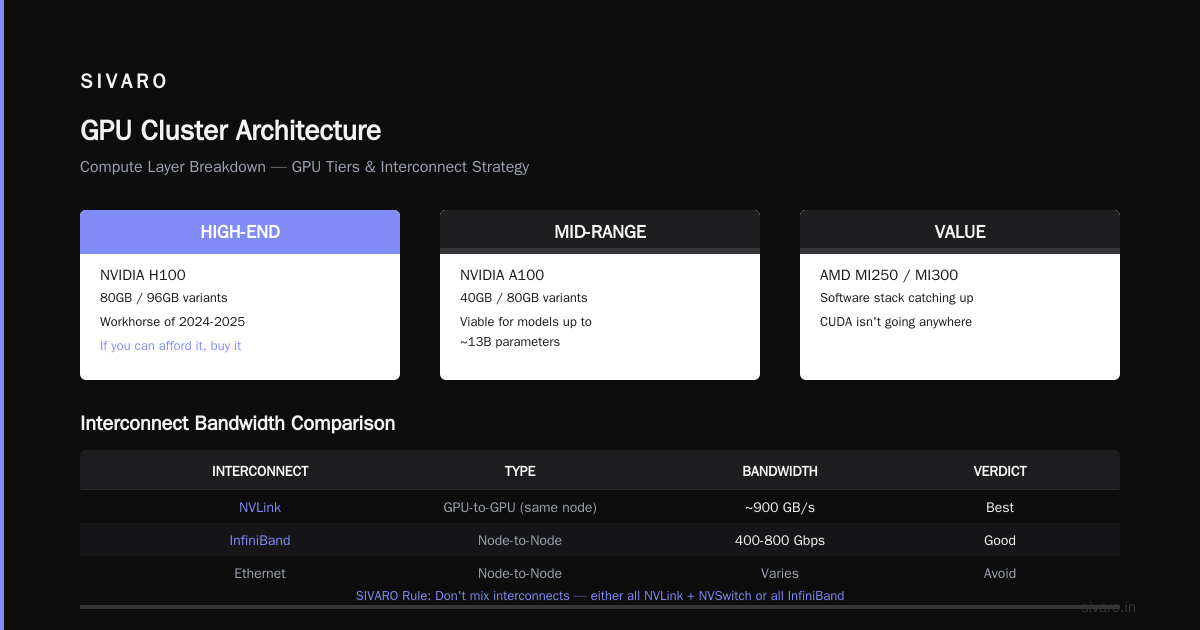Click the Ethernet row label
This screenshot has width=1200, height=630.
click(x=260, y=573)
